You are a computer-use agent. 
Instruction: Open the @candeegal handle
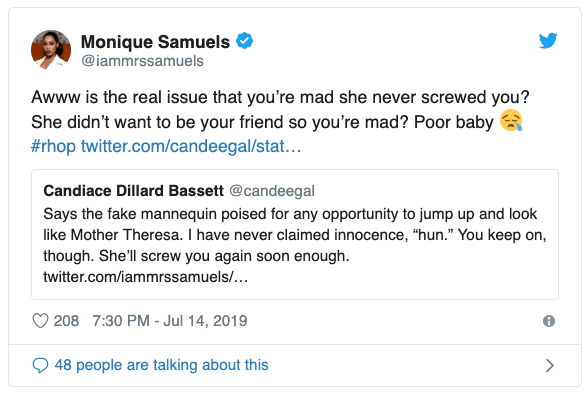[272, 191]
